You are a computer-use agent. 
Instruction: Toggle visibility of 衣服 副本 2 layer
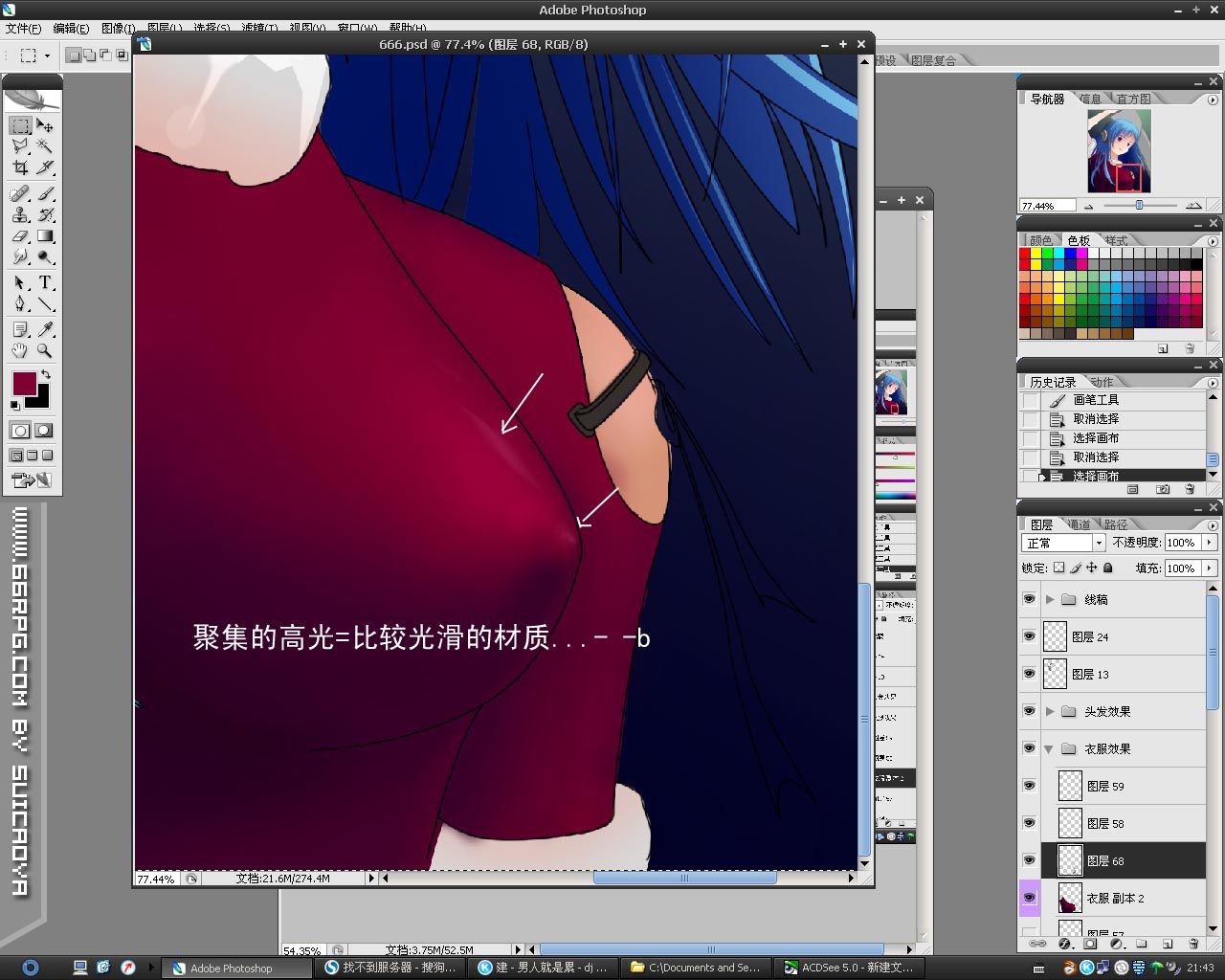click(1029, 898)
